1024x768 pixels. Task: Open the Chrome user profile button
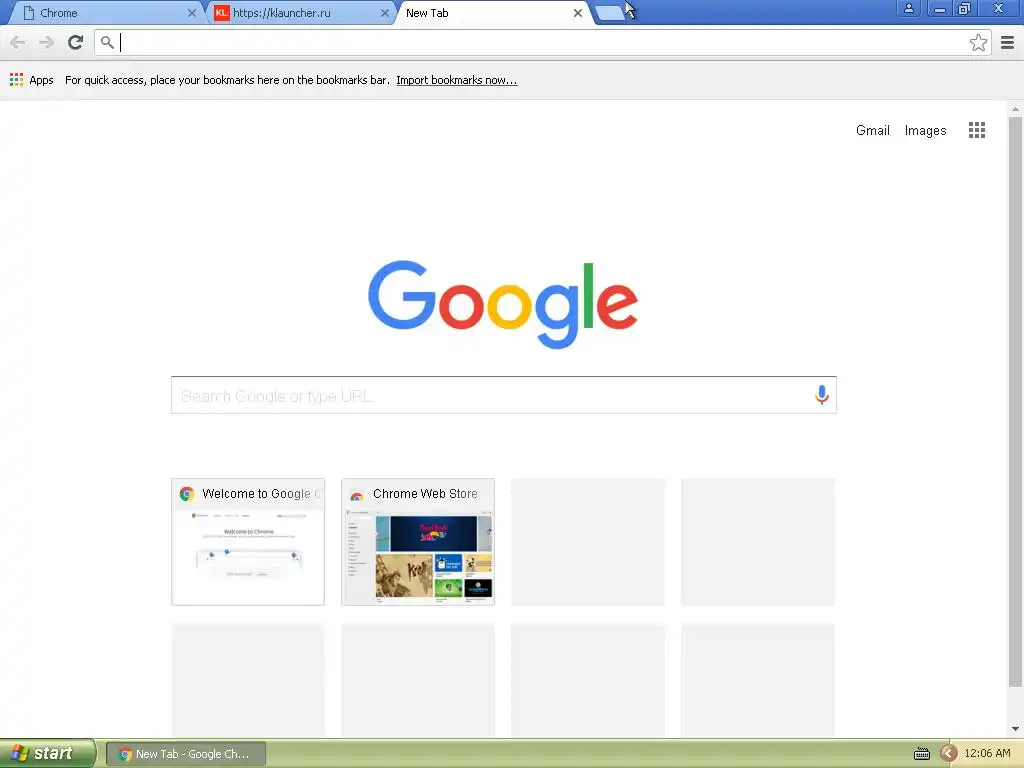pyautogui.click(x=908, y=8)
